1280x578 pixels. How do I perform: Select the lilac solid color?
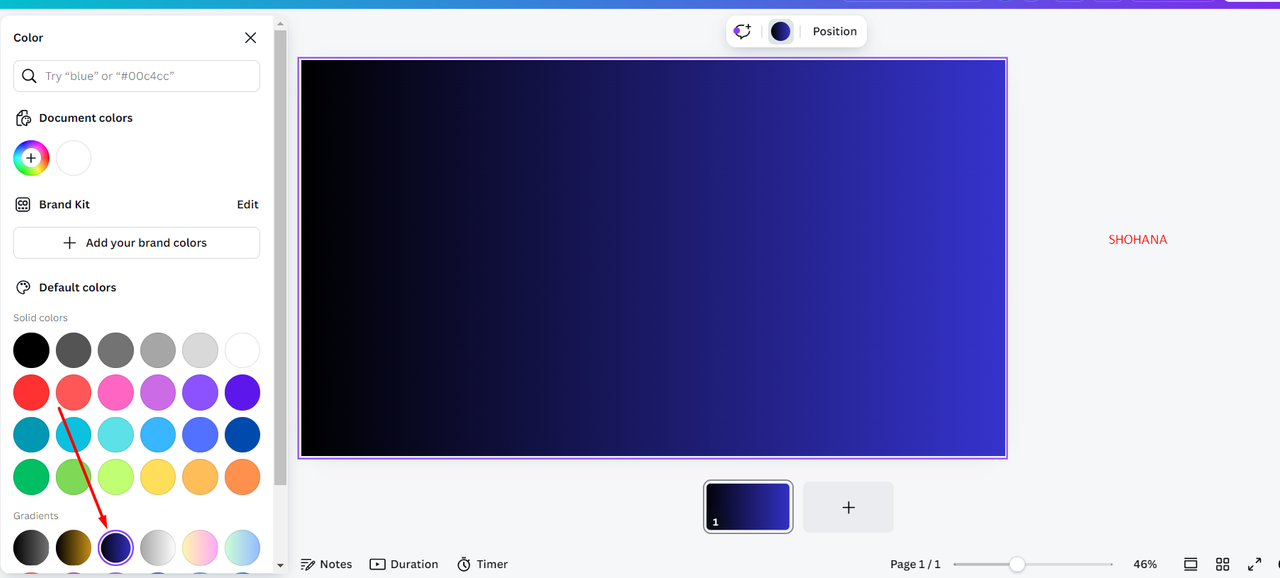pos(158,393)
